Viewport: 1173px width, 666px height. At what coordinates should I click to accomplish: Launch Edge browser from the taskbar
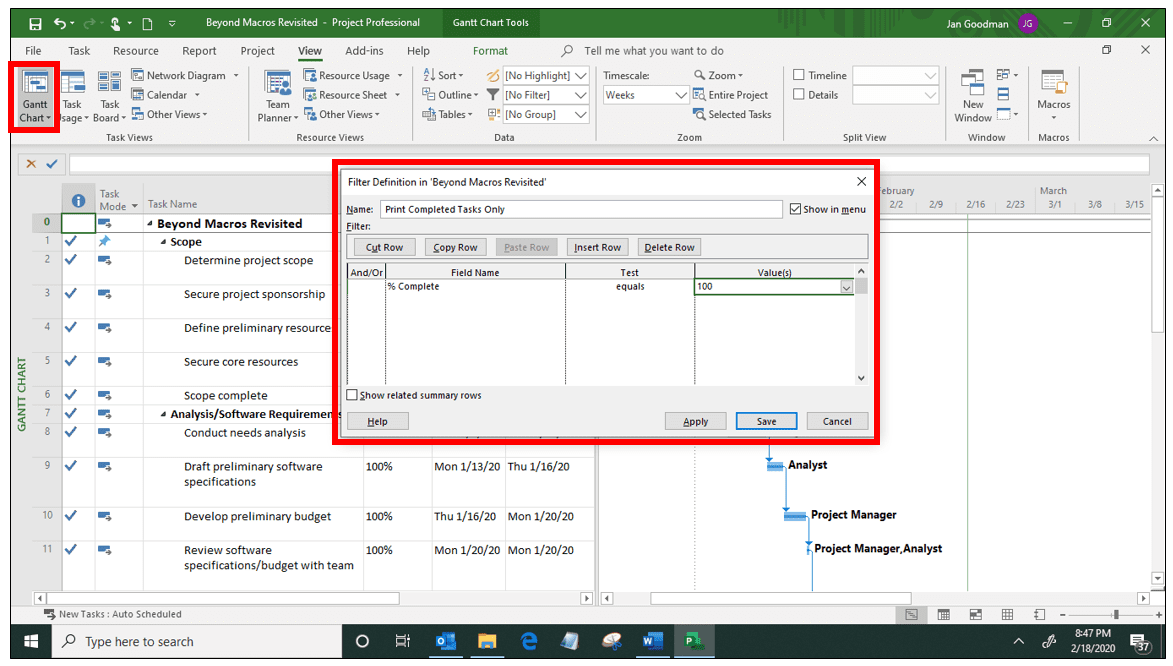pyautogui.click(x=529, y=641)
